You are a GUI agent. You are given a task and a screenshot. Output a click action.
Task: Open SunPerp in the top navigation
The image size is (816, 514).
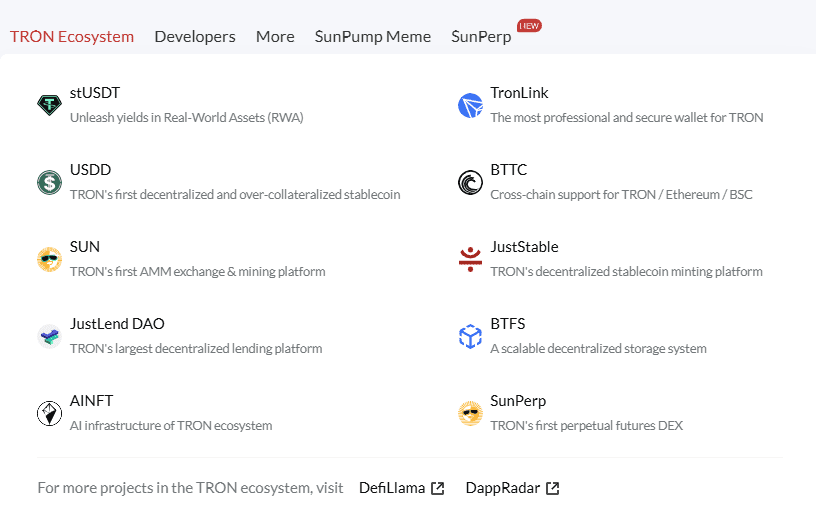481,36
